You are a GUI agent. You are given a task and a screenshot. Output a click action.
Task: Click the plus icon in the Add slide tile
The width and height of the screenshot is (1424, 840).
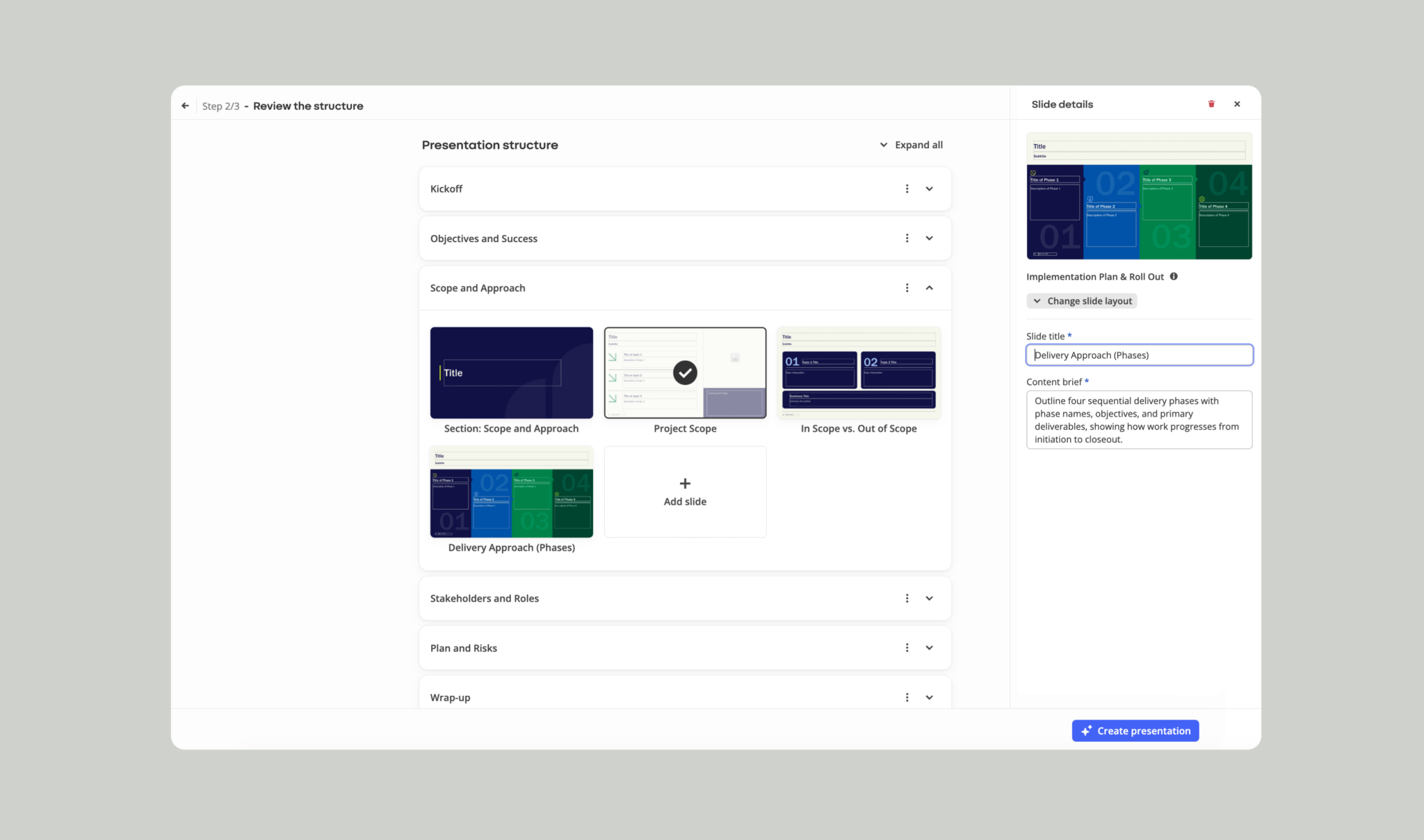(685, 483)
